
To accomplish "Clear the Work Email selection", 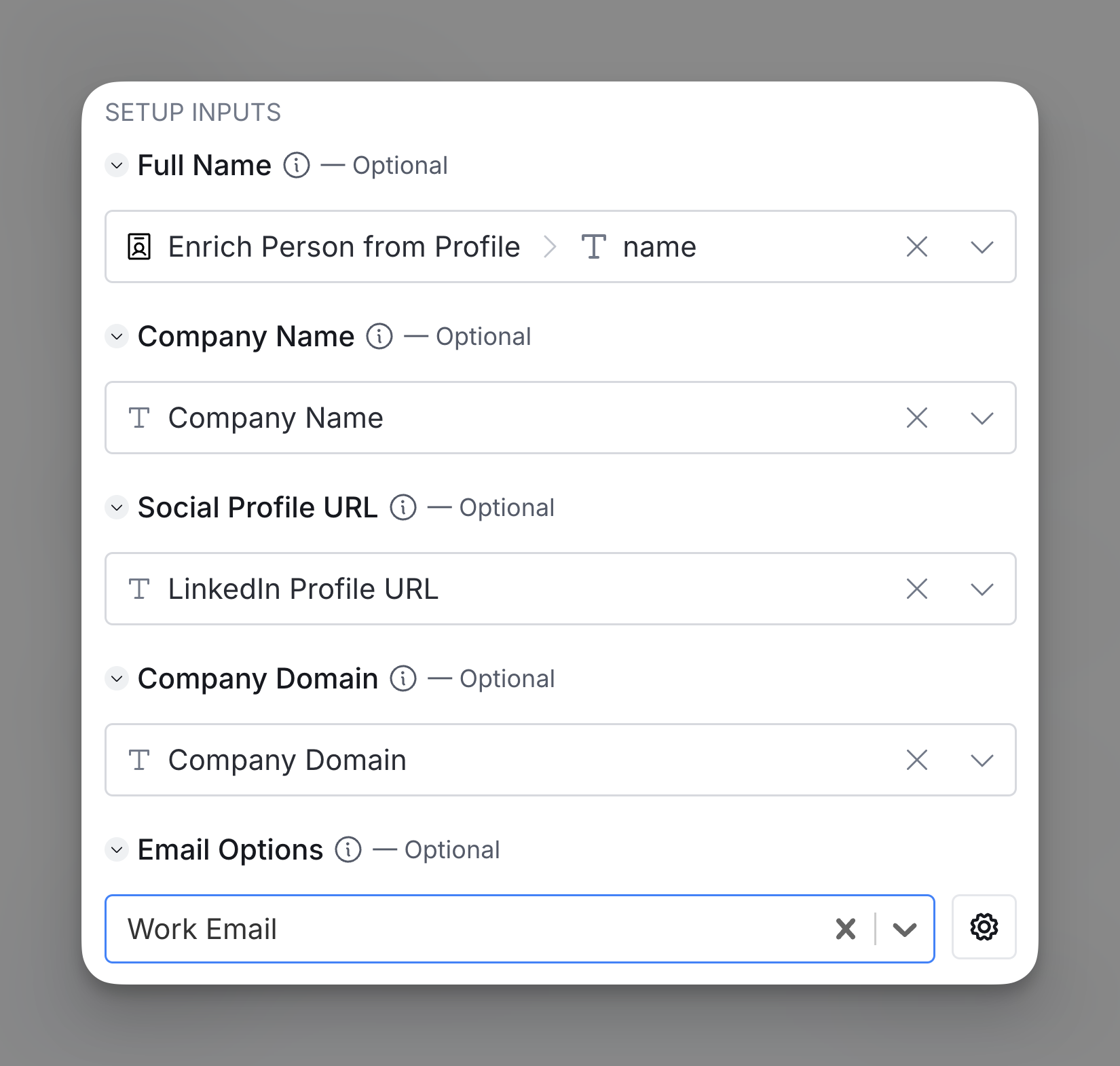I will (846, 929).
